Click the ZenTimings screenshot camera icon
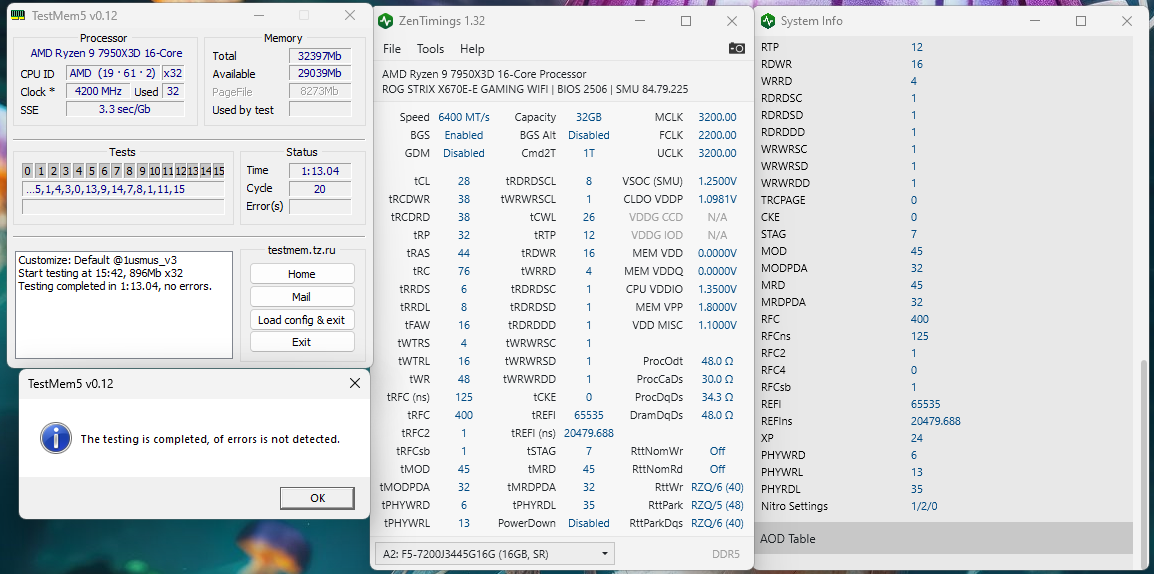 click(737, 49)
